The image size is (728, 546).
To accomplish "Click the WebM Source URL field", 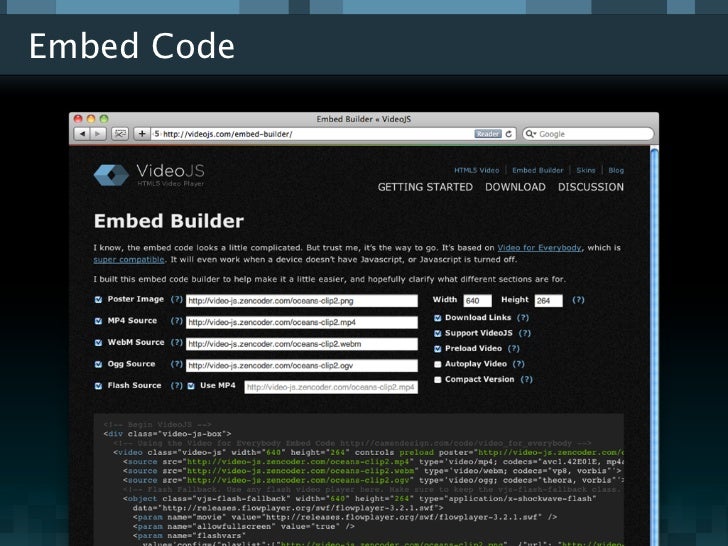I will click(302, 344).
